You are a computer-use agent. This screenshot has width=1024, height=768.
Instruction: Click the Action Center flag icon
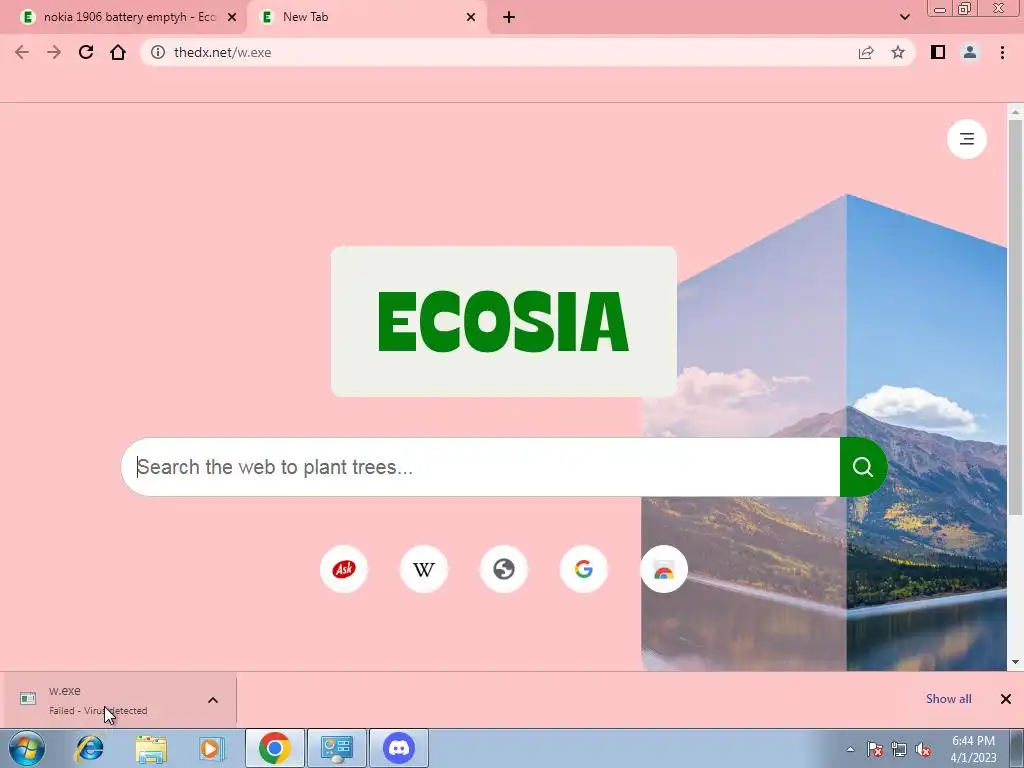pos(875,749)
